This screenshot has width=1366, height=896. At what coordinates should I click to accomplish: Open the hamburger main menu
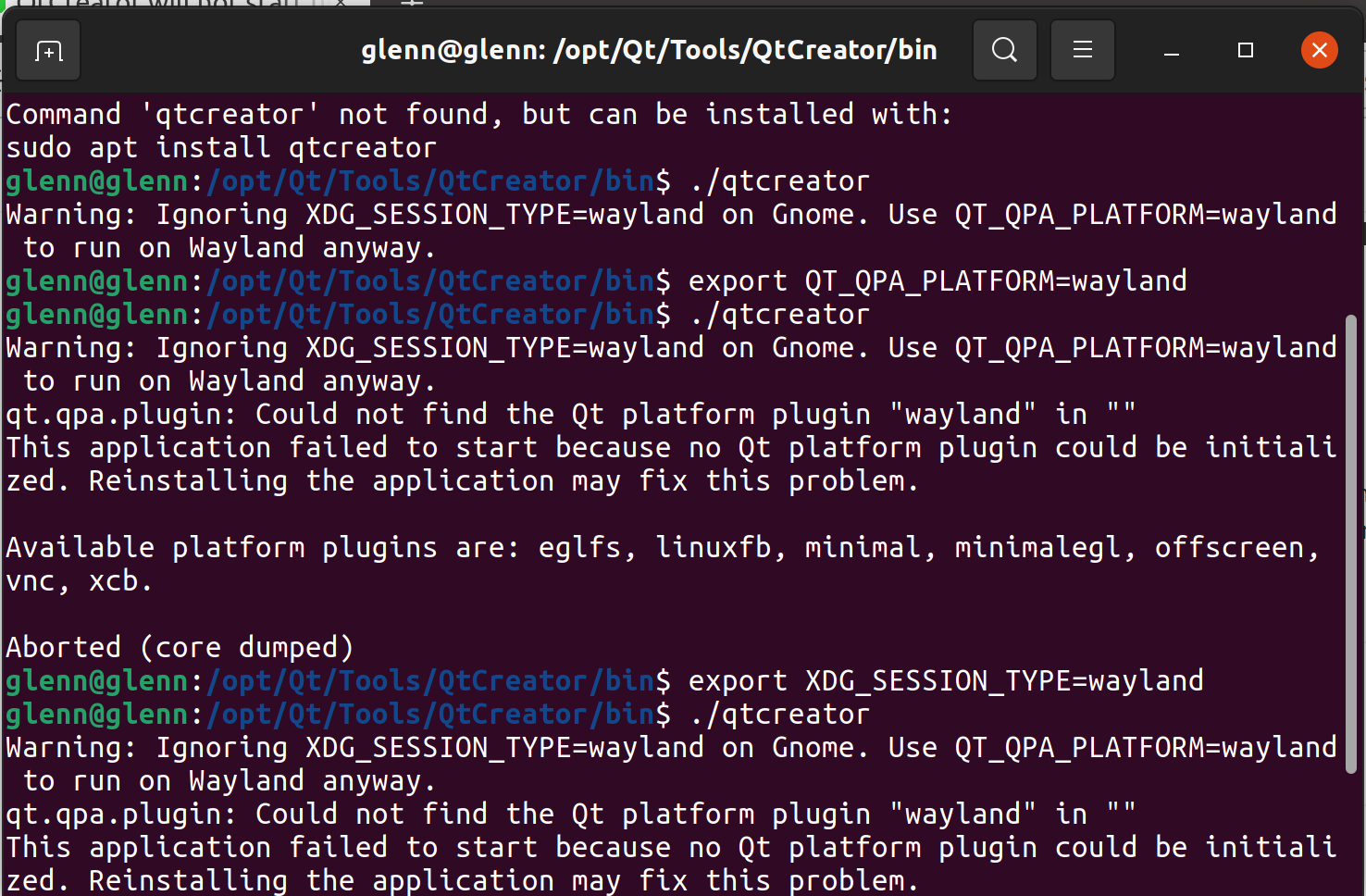tap(1082, 50)
